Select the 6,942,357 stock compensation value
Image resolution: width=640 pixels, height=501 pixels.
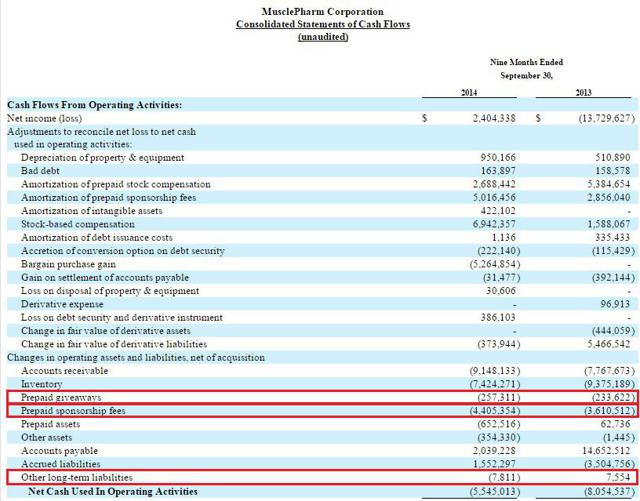(x=494, y=224)
